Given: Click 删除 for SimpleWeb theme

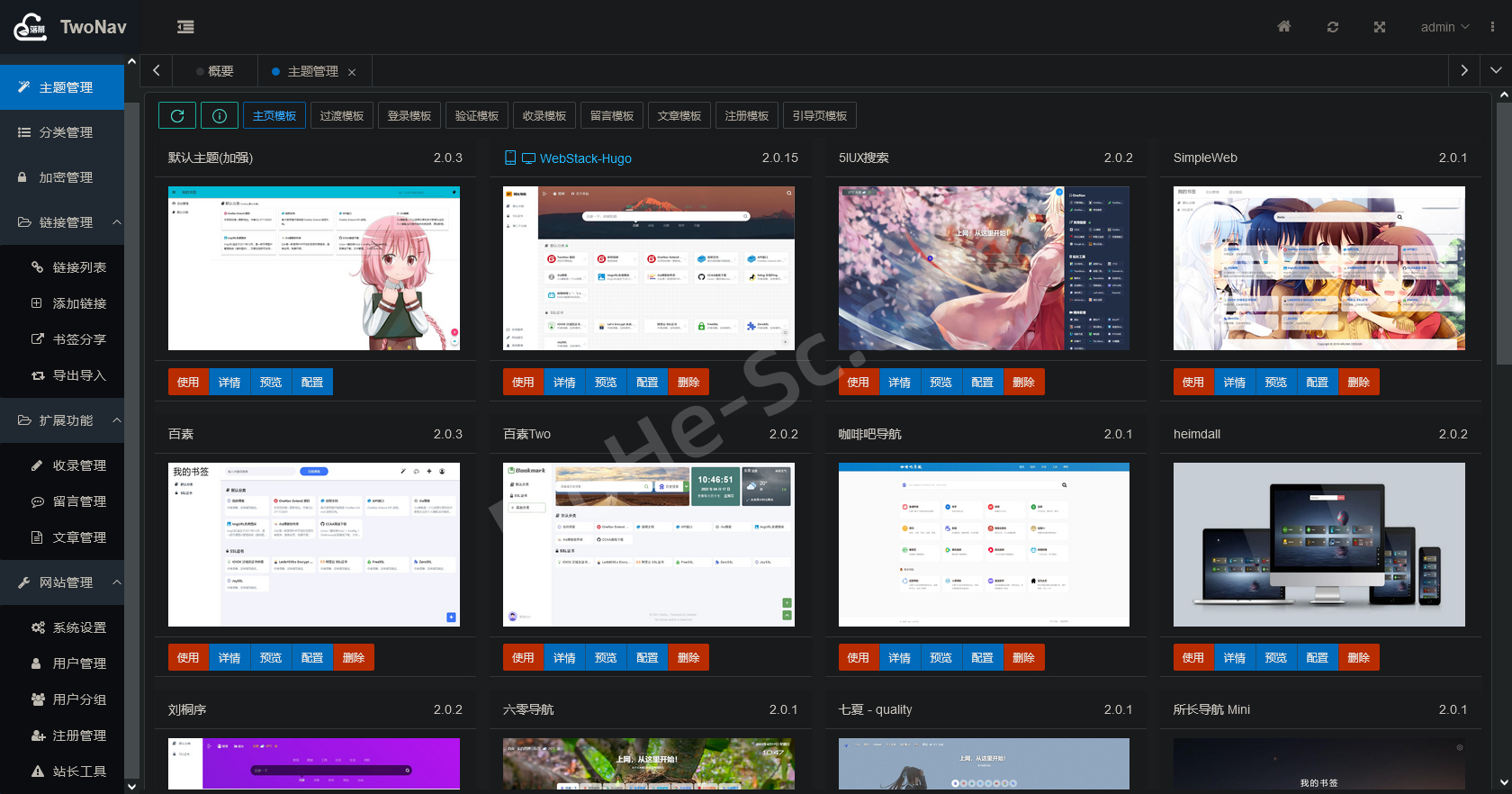Looking at the screenshot, I should [1359, 382].
